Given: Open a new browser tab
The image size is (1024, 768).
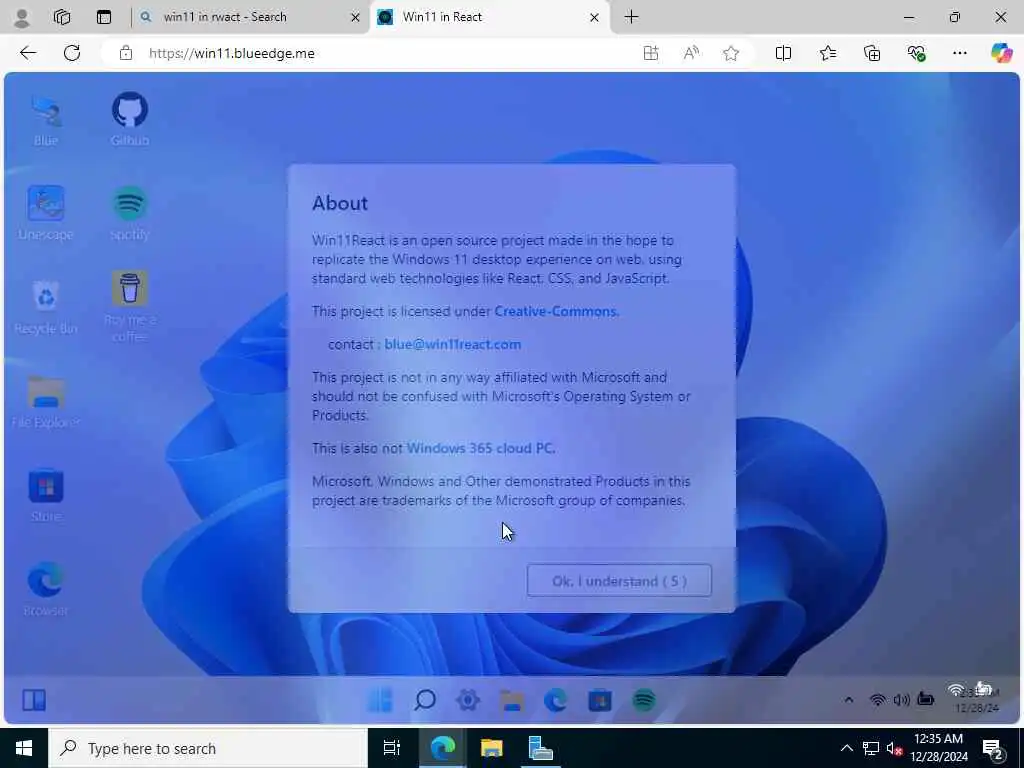Looking at the screenshot, I should click(x=632, y=17).
